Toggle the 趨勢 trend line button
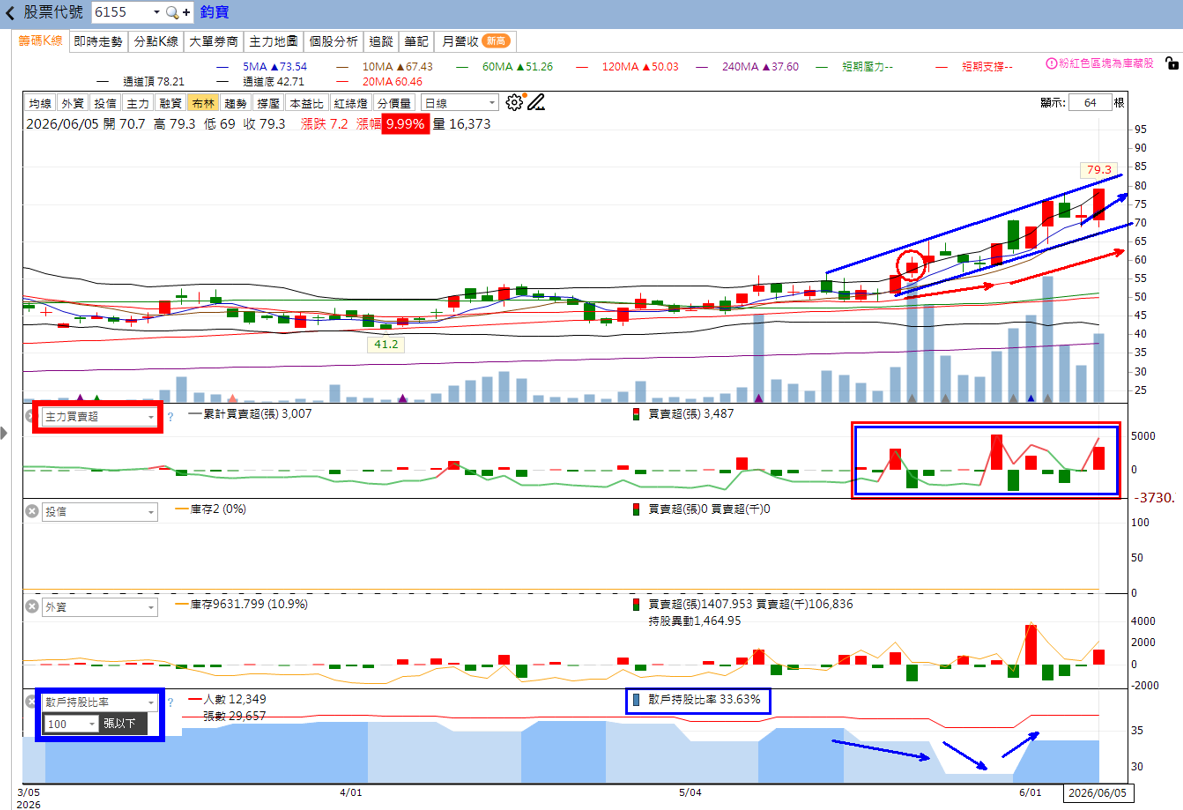Screen dimensions: 1183x810 [x=235, y=103]
